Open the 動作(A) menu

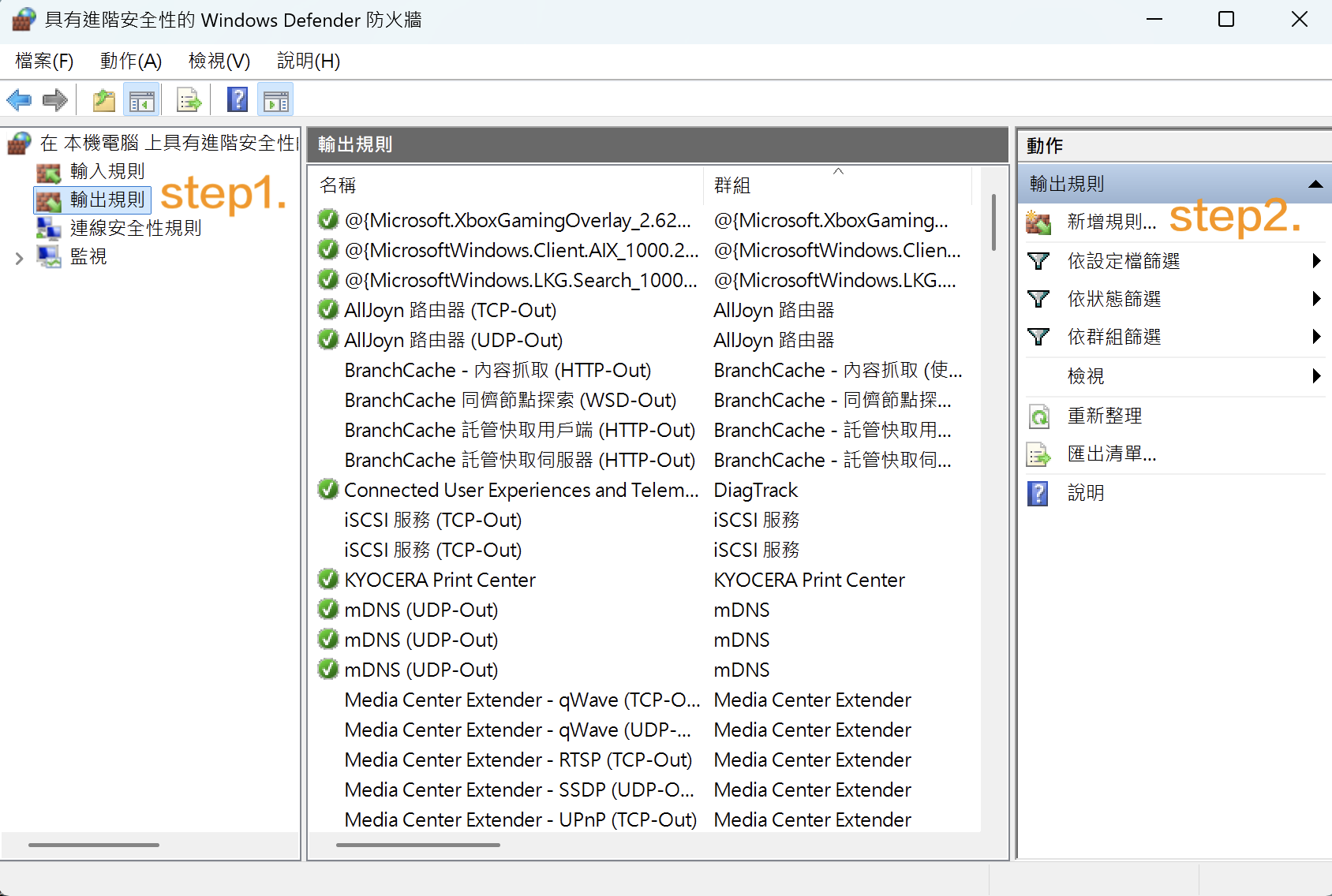pyautogui.click(x=131, y=61)
